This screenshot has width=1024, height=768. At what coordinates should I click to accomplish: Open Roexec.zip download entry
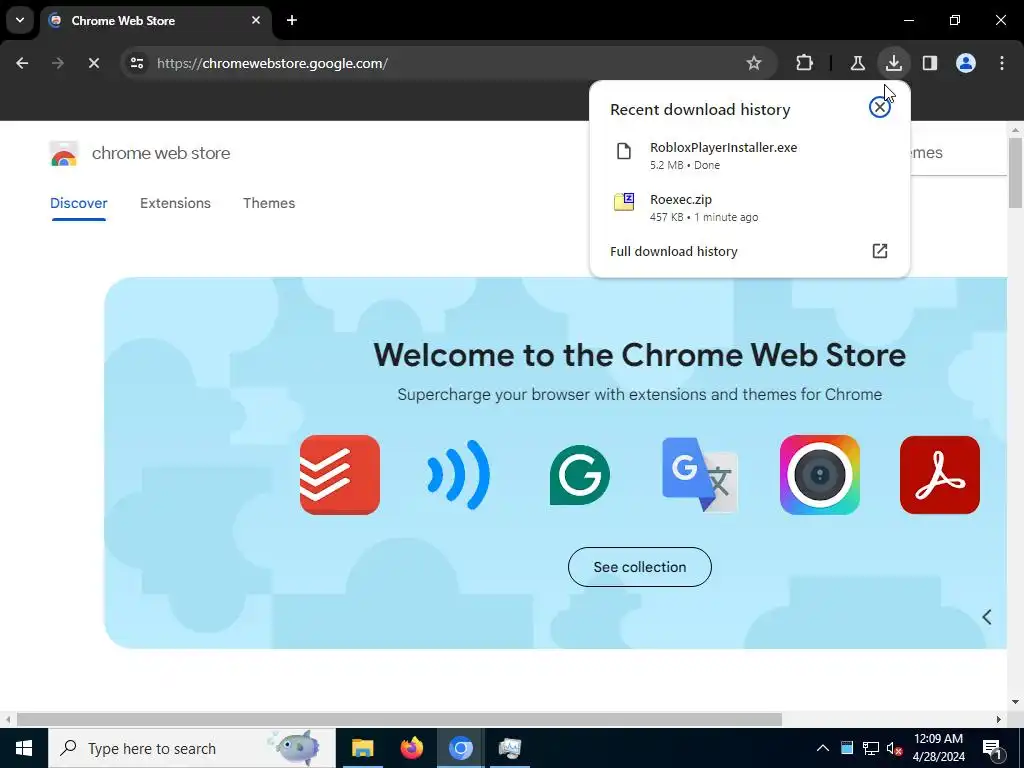tap(749, 208)
